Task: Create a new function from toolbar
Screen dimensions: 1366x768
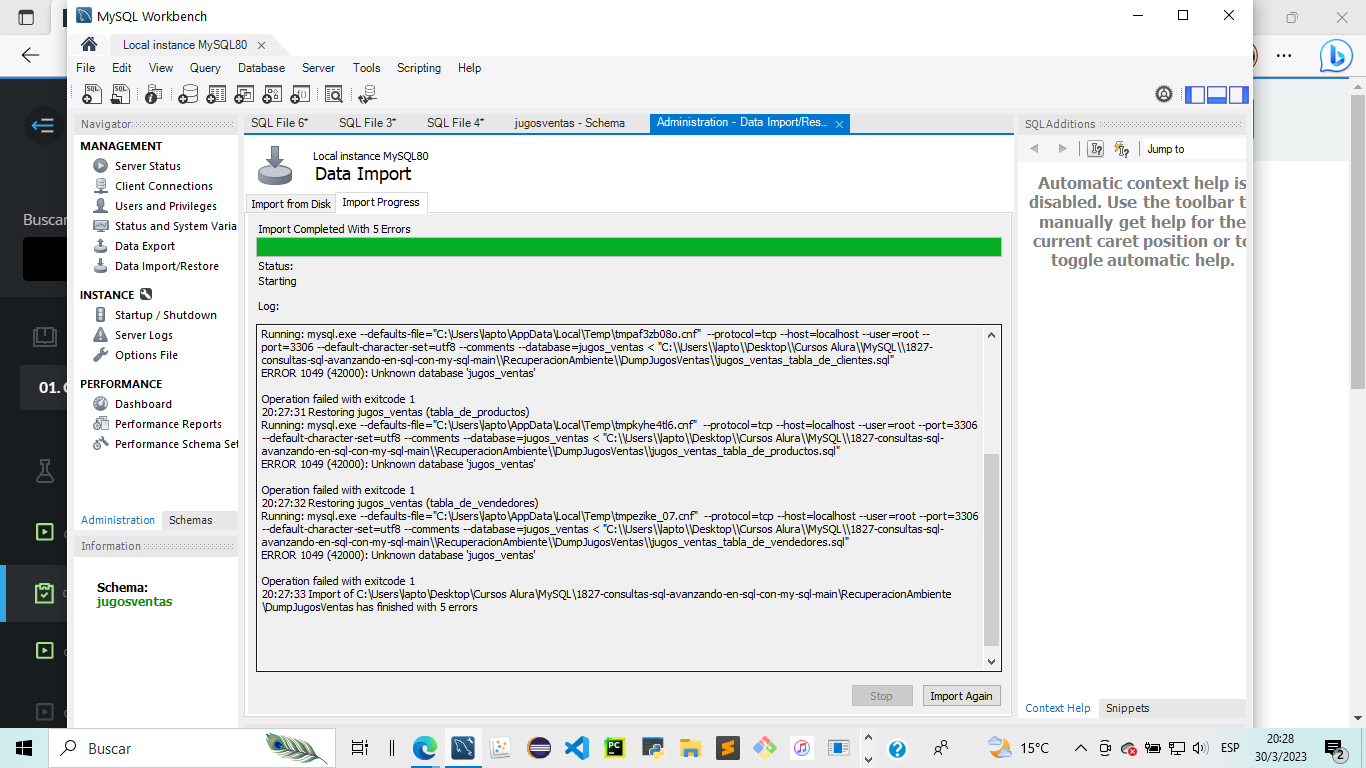Action: click(300, 94)
